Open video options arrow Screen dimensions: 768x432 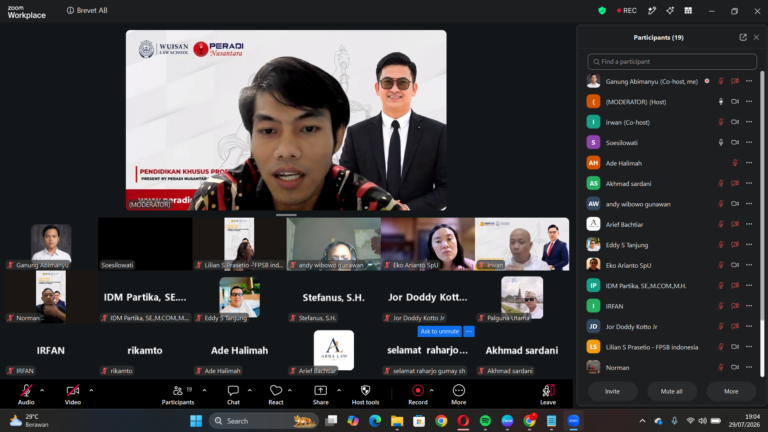click(x=91, y=390)
